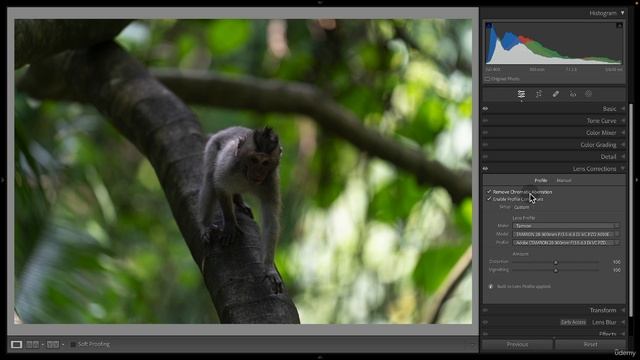The width and height of the screenshot is (640, 360).
Task: Select the Crop Overlay tool icon
Action: tap(539, 94)
